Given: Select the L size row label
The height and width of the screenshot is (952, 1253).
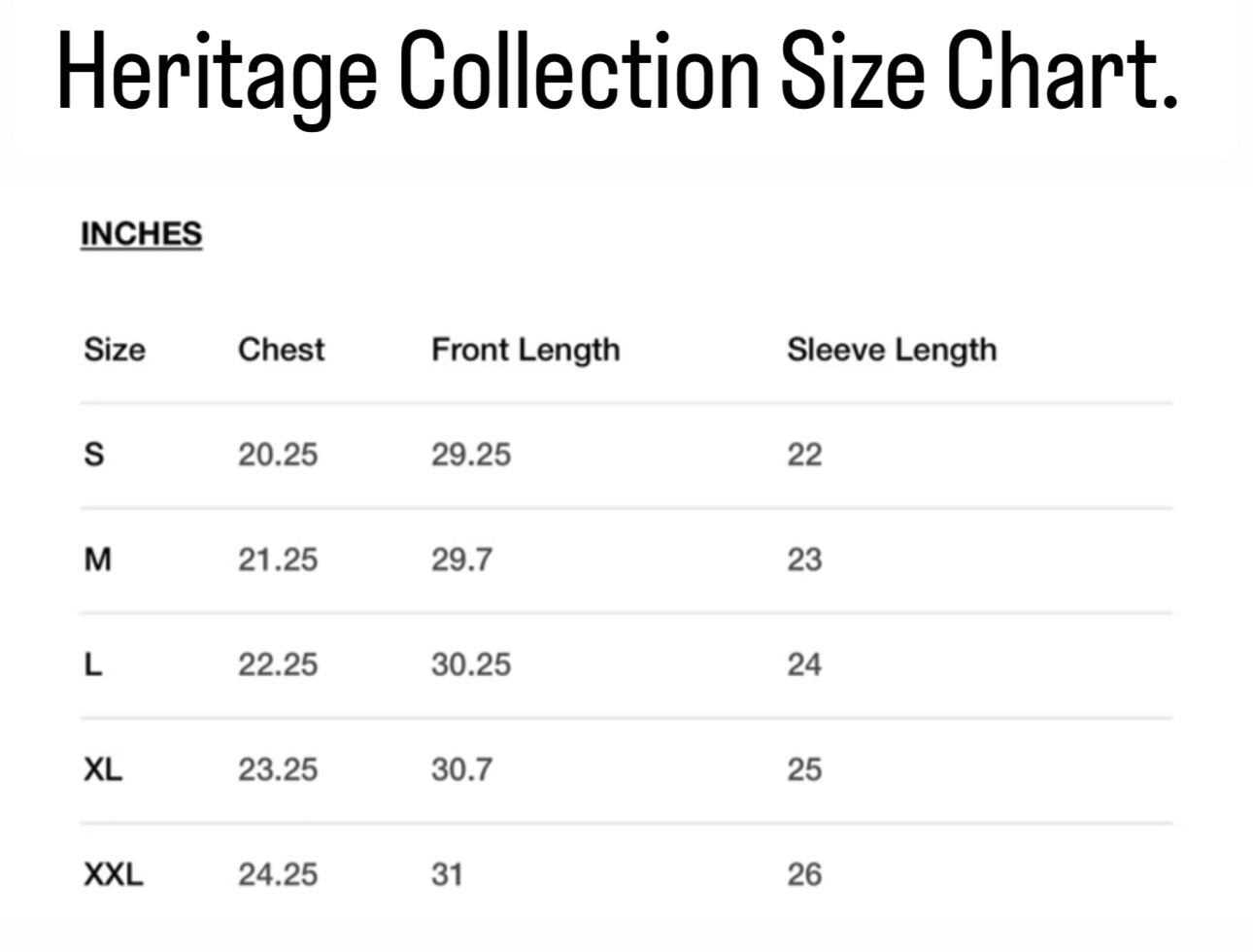Looking at the screenshot, I should tap(93, 664).
